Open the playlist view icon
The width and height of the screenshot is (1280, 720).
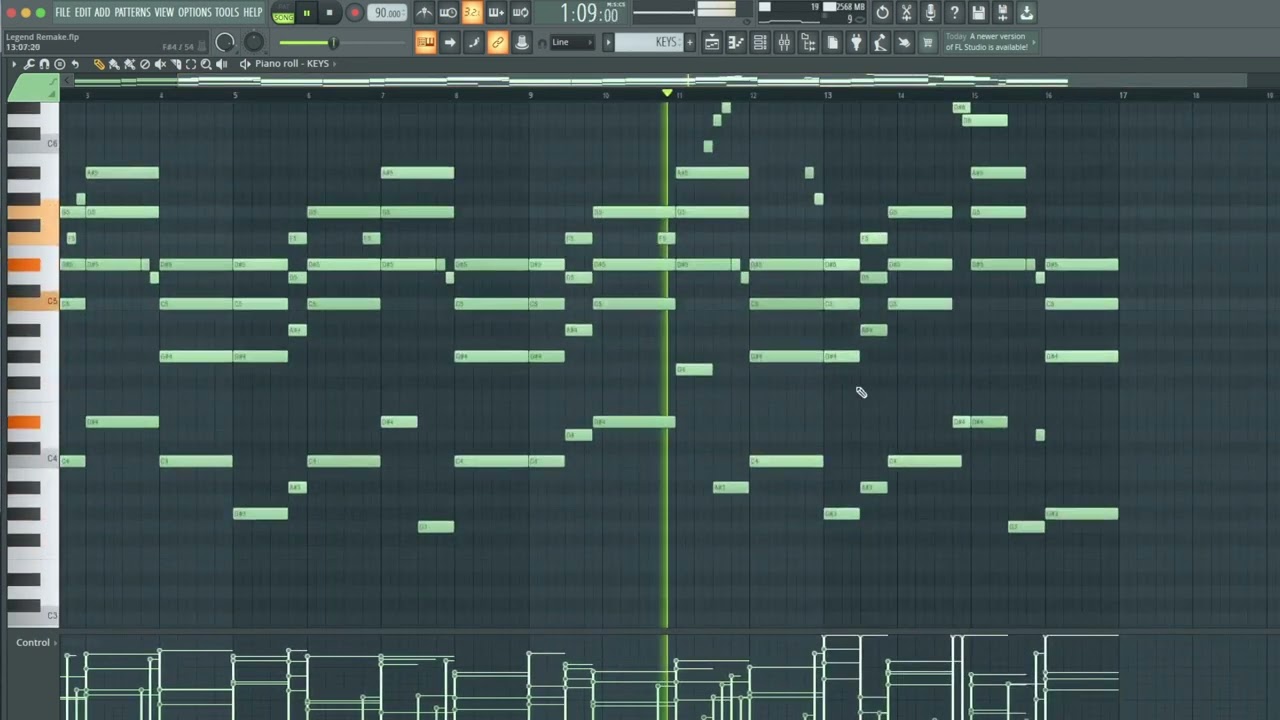point(712,42)
